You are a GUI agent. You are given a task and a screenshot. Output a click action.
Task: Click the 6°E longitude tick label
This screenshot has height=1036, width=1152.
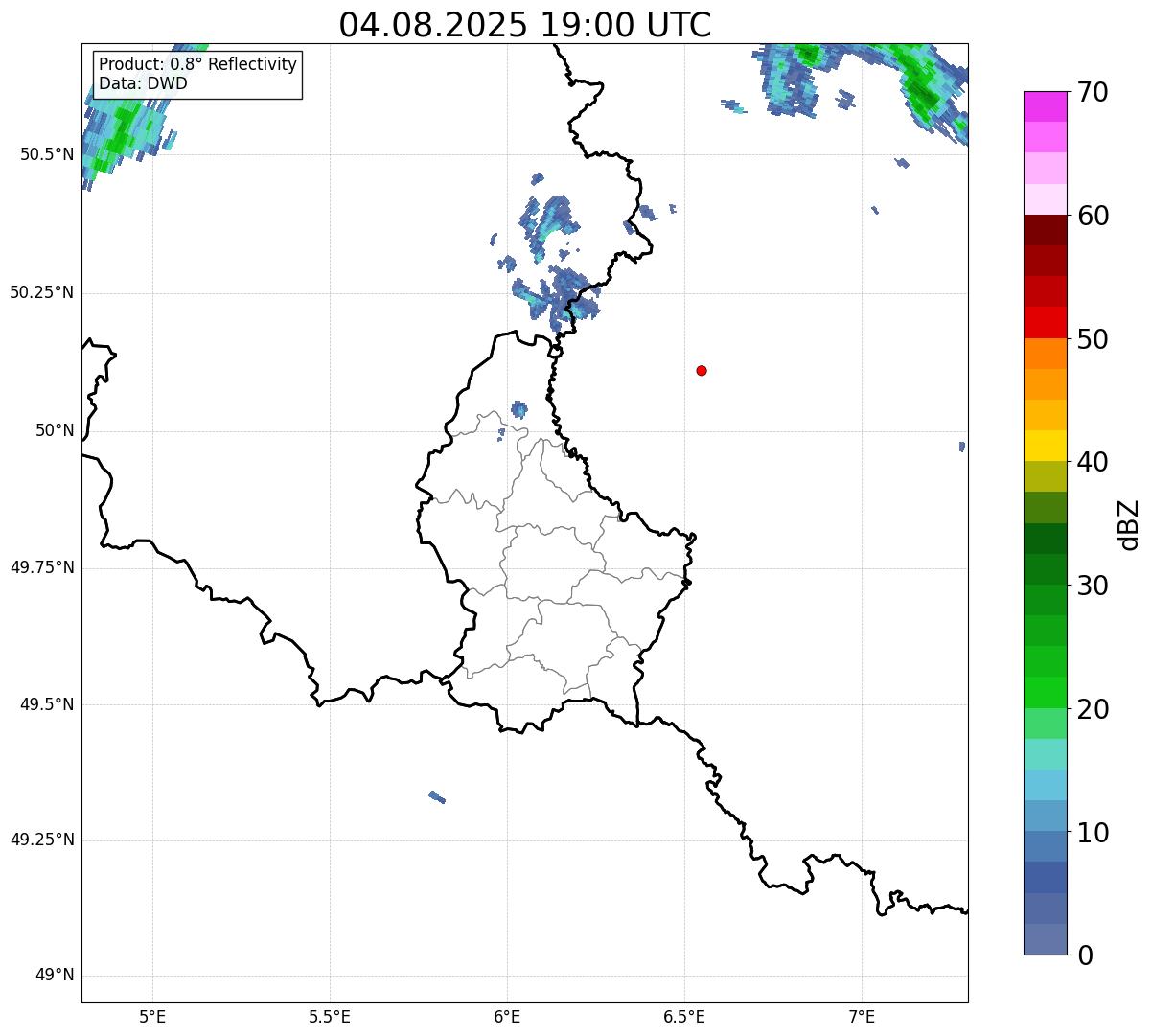[x=507, y=1016]
